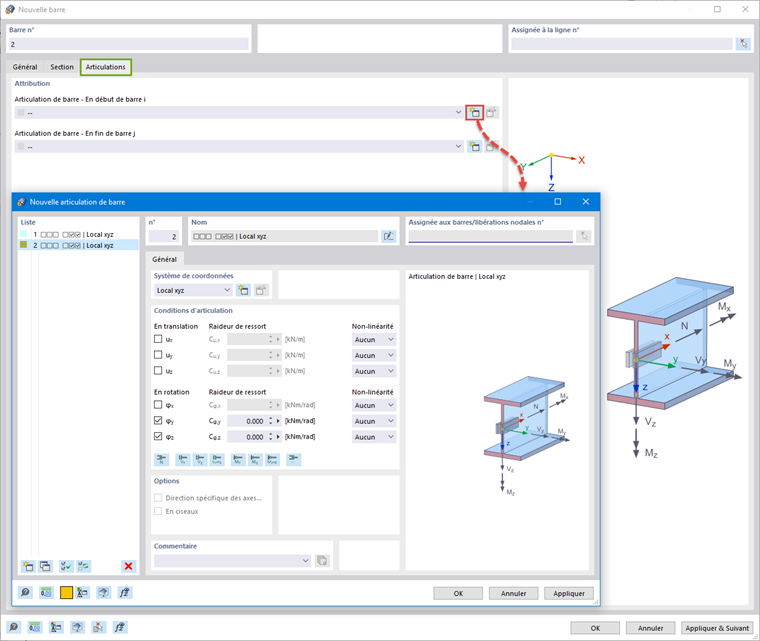Image resolution: width=760 pixels, height=641 pixels.
Task: Open the Commentaire dropdown
Action: point(232,561)
